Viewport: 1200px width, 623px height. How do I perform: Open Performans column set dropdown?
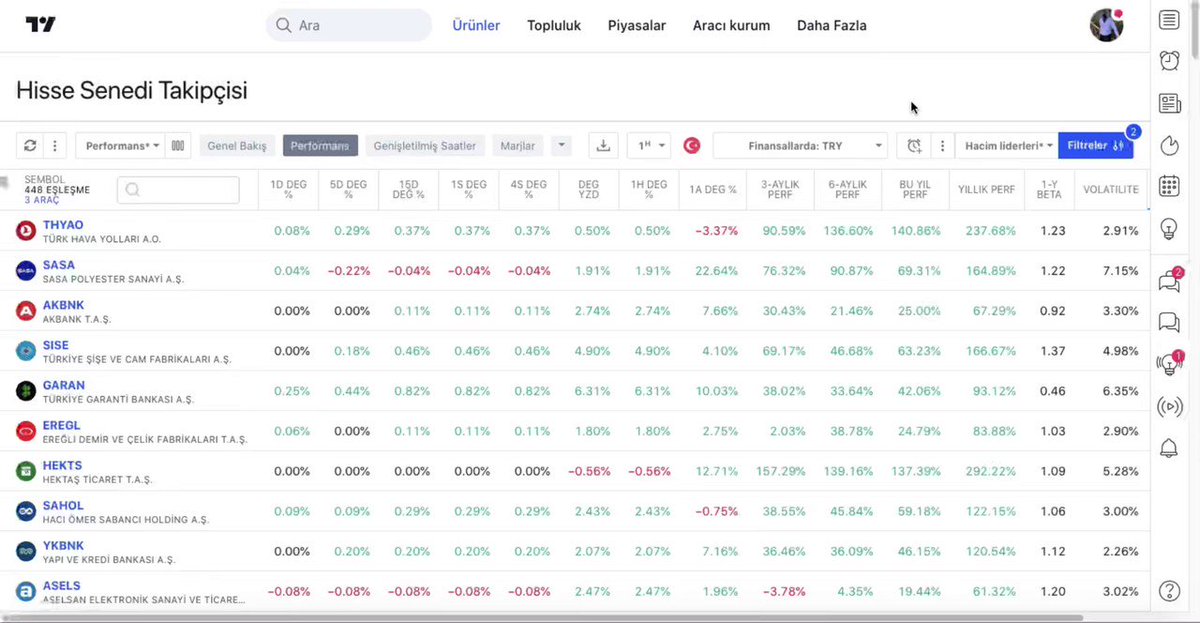[119, 146]
